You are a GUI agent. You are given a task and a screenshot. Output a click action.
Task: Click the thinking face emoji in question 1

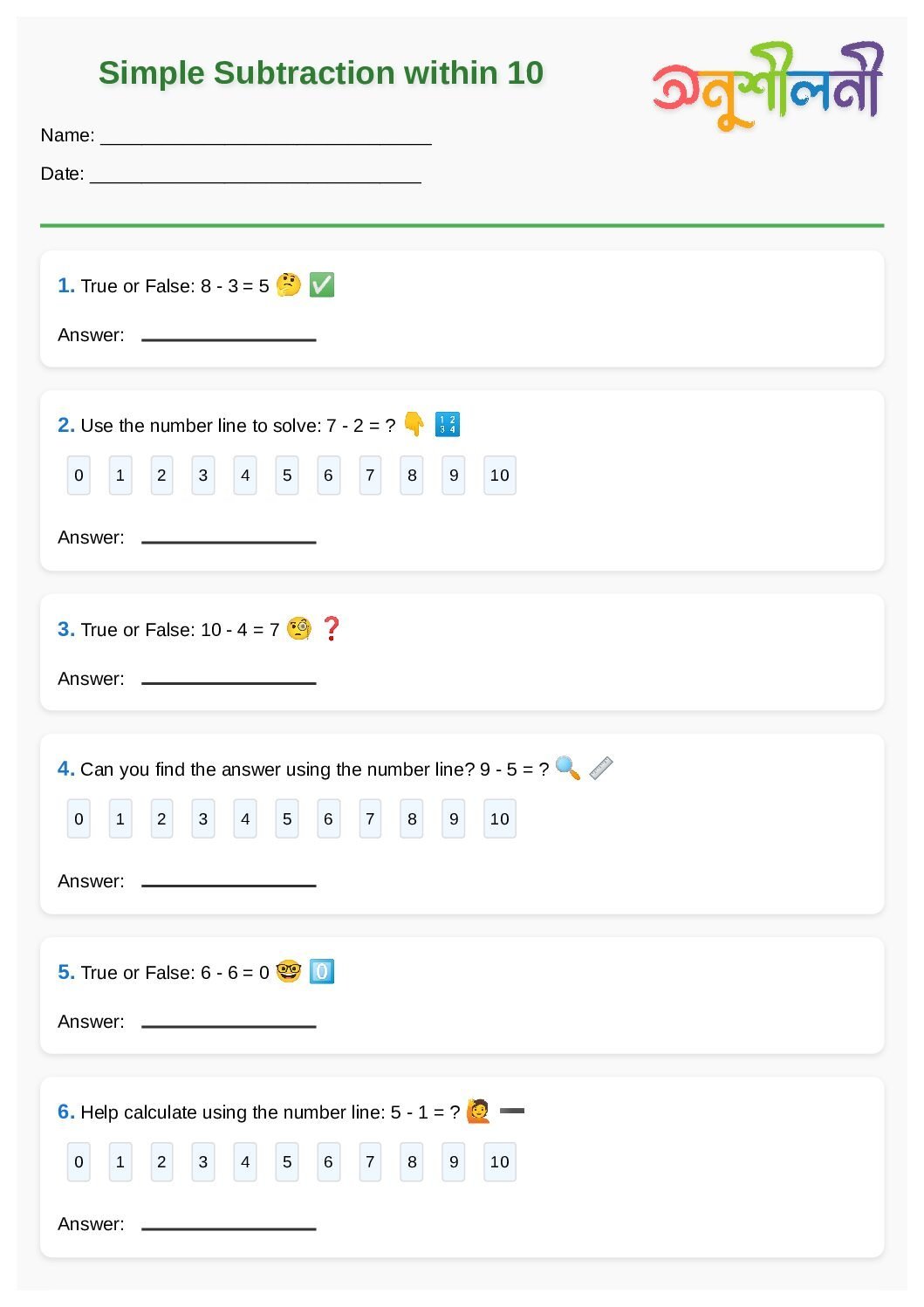(x=288, y=284)
